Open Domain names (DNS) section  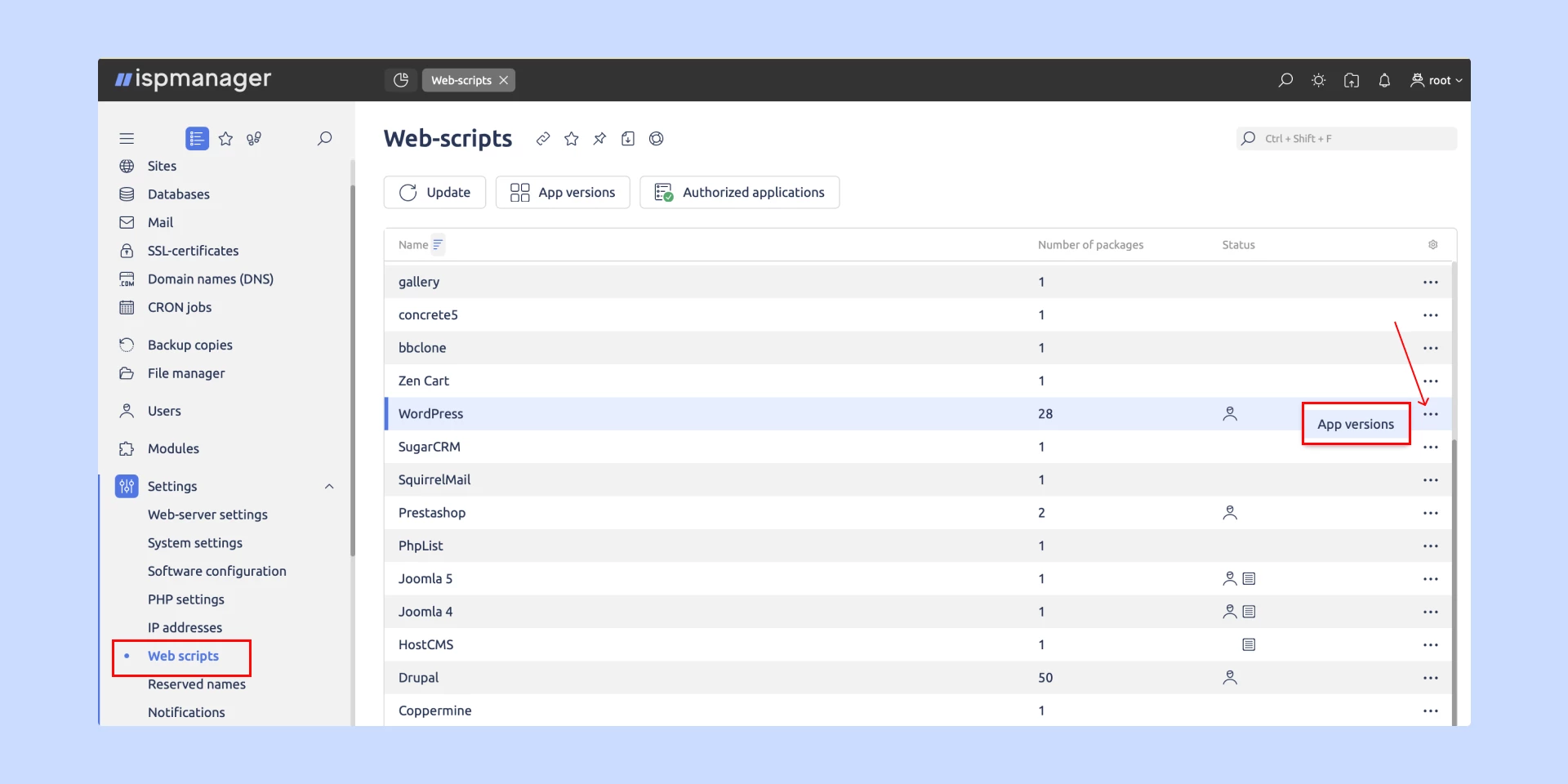(210, 279)
